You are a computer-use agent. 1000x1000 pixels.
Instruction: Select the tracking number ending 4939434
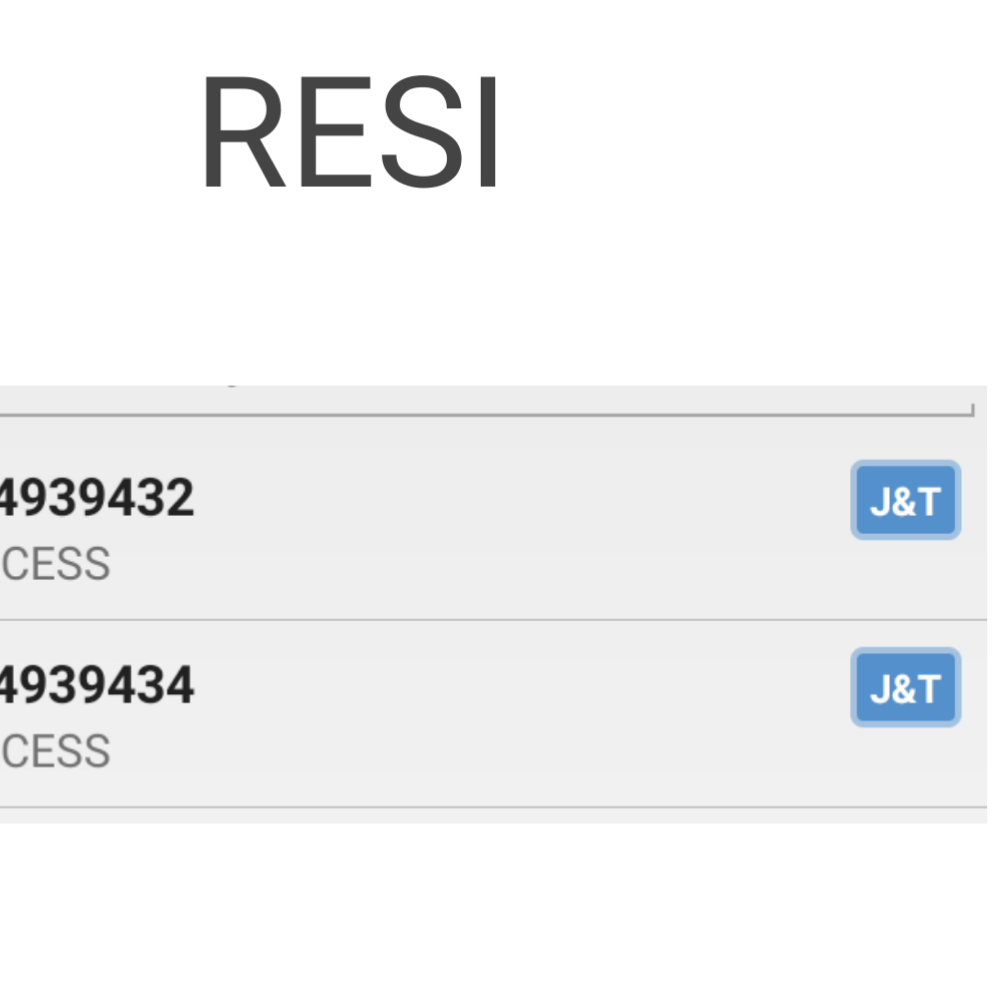click(x=97, y=686)
